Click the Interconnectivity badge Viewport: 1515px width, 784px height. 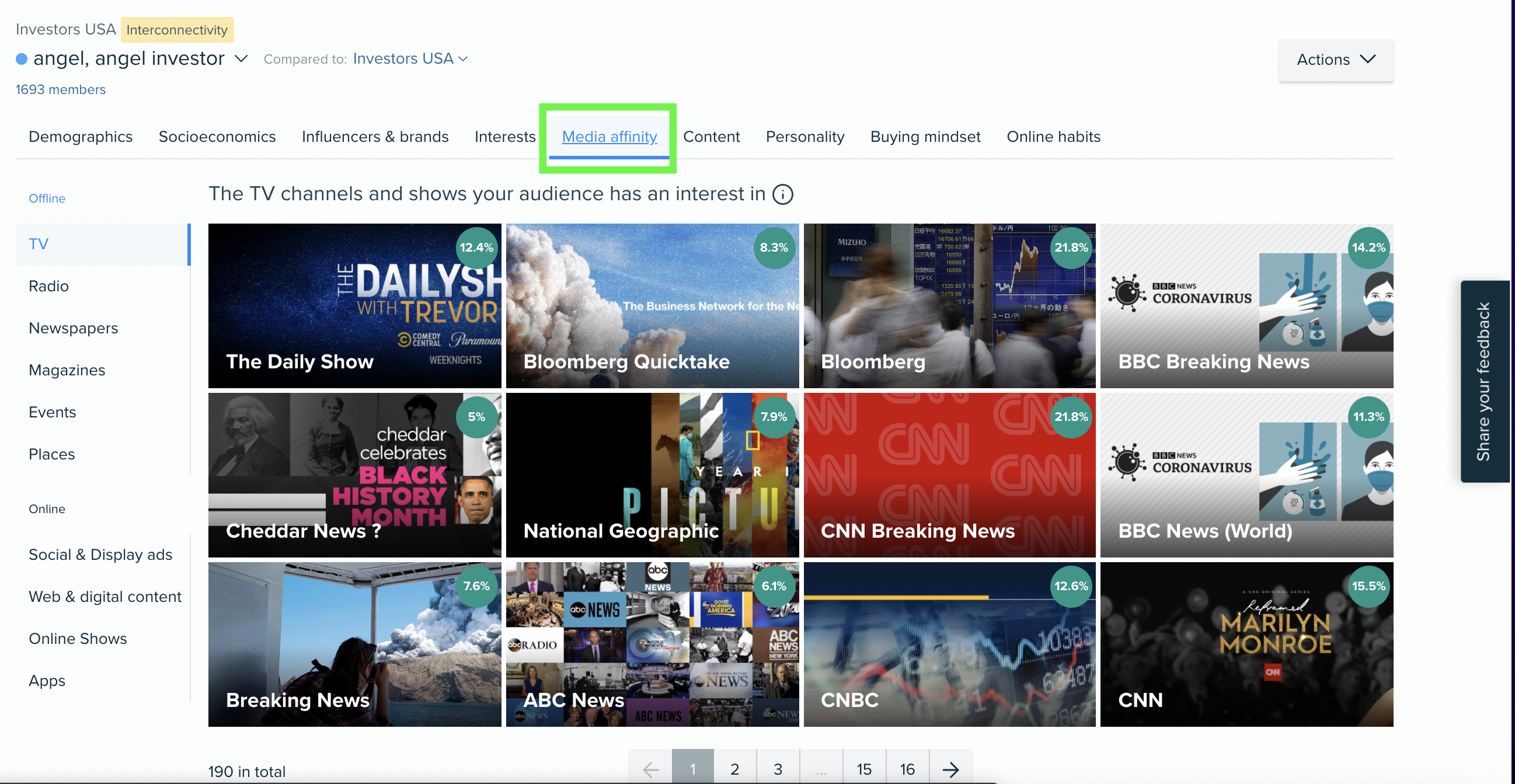tap(177, 30)
